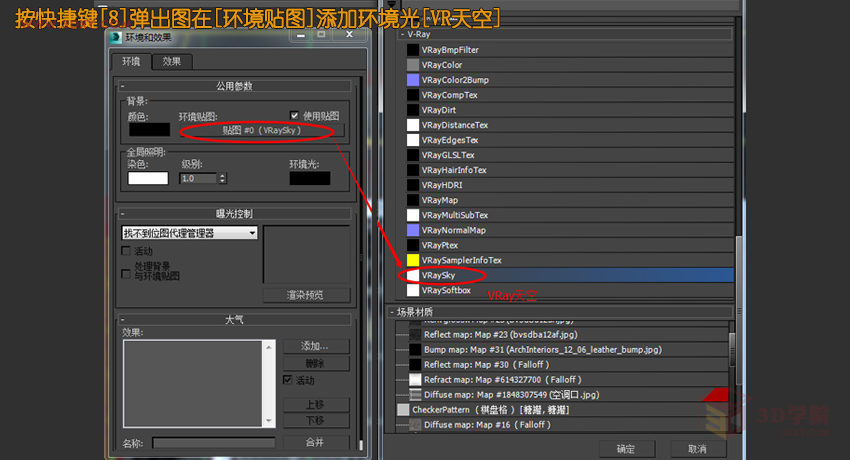This screenshot has width=850, height=460.
Task: Click 确定 in the map browser
Action: [627, 449]
